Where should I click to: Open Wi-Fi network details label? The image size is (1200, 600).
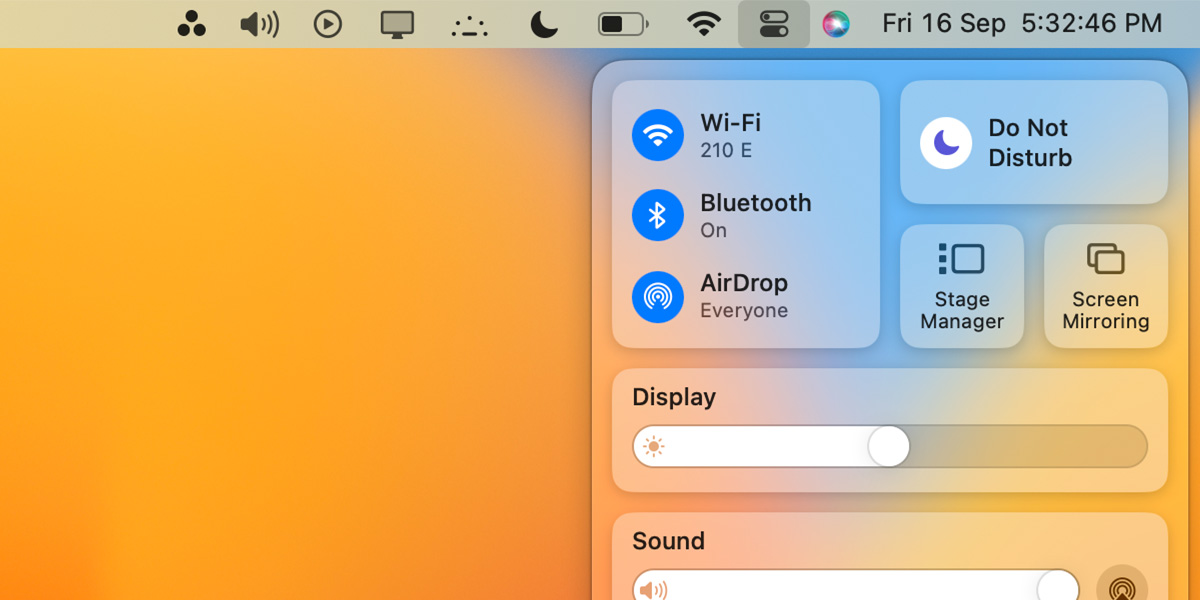730,136
